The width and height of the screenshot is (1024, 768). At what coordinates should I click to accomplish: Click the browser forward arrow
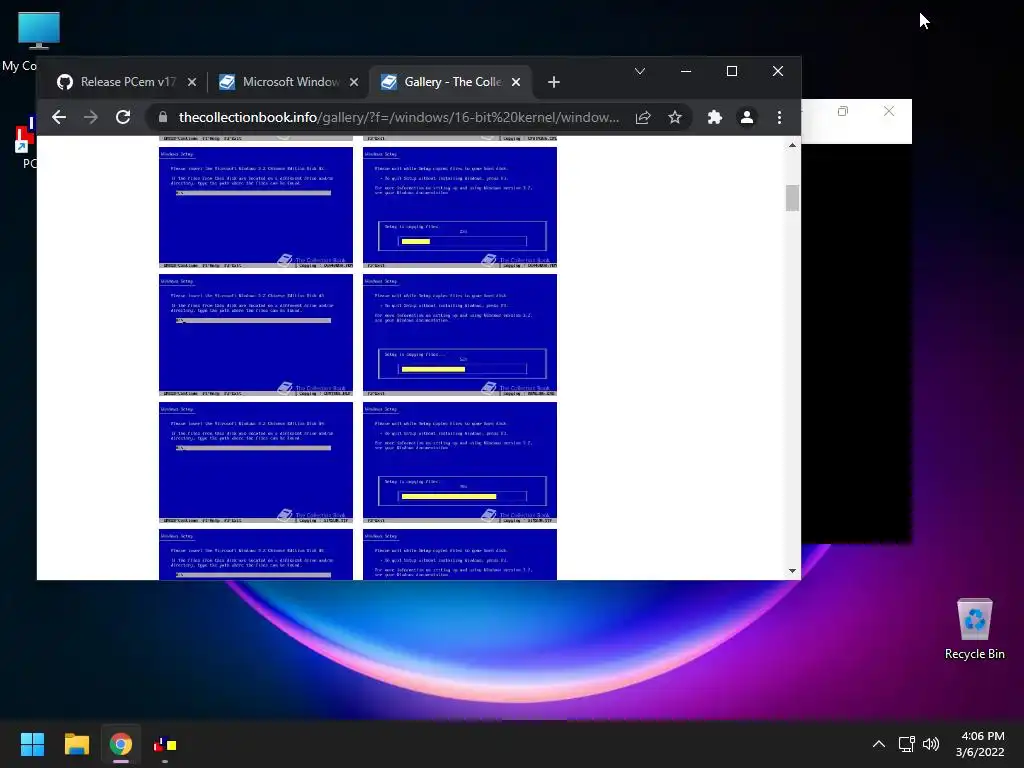(x=91, y=118)
